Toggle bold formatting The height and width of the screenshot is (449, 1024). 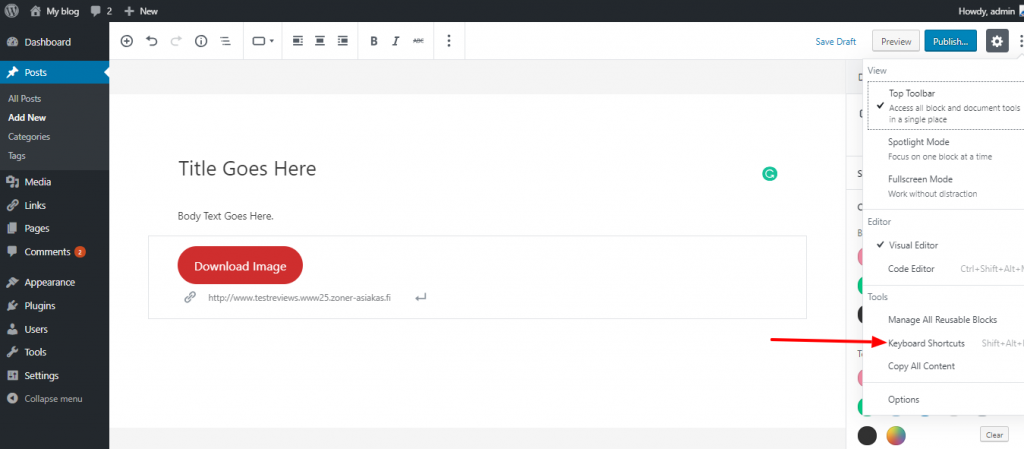click(x=374, y=41)
